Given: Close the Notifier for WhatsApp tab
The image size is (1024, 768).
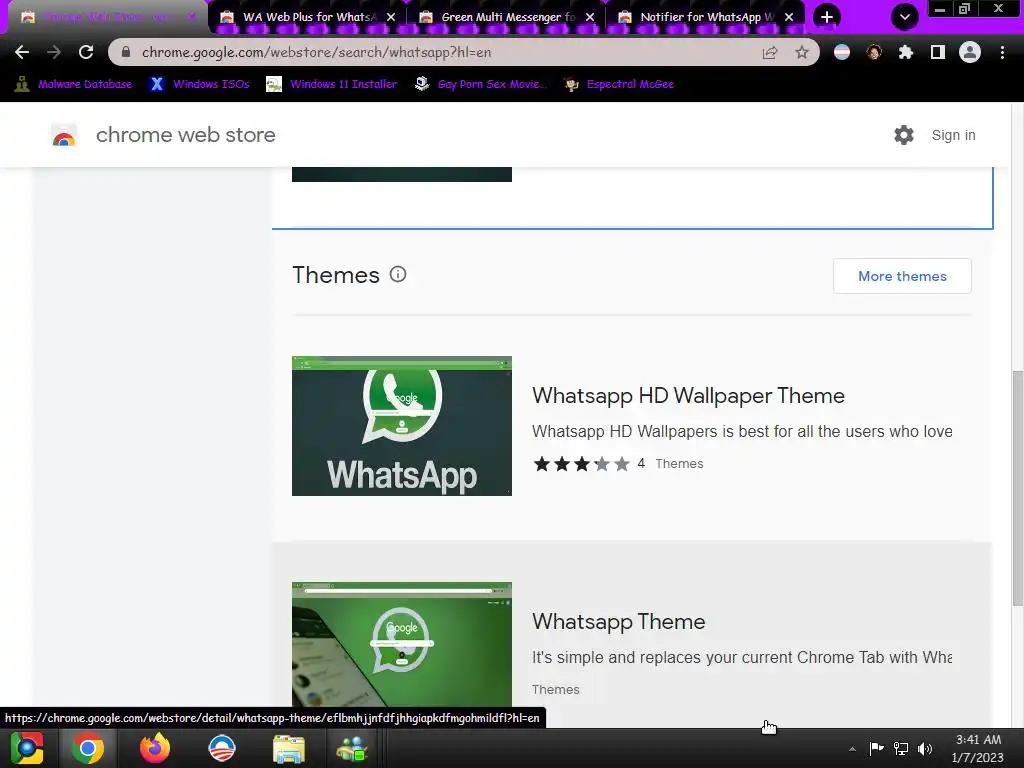Looking at the screenshot, I should pyautogui.click(x=789, y=17).
